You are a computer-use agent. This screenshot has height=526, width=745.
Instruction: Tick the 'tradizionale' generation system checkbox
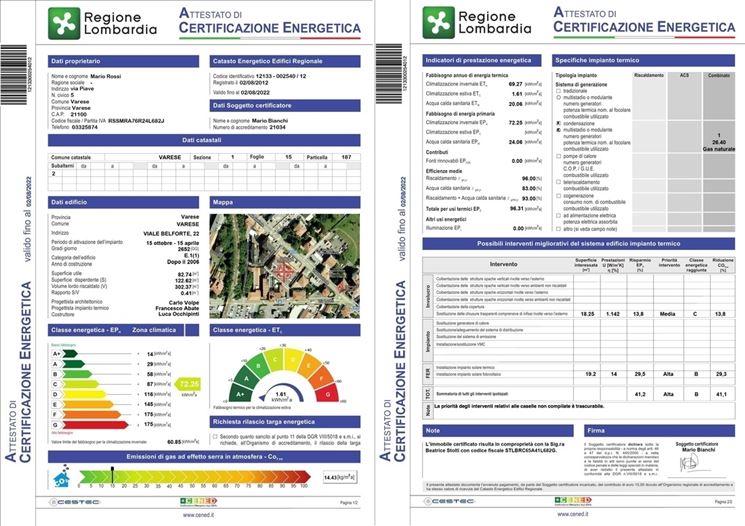coord(559,91)
